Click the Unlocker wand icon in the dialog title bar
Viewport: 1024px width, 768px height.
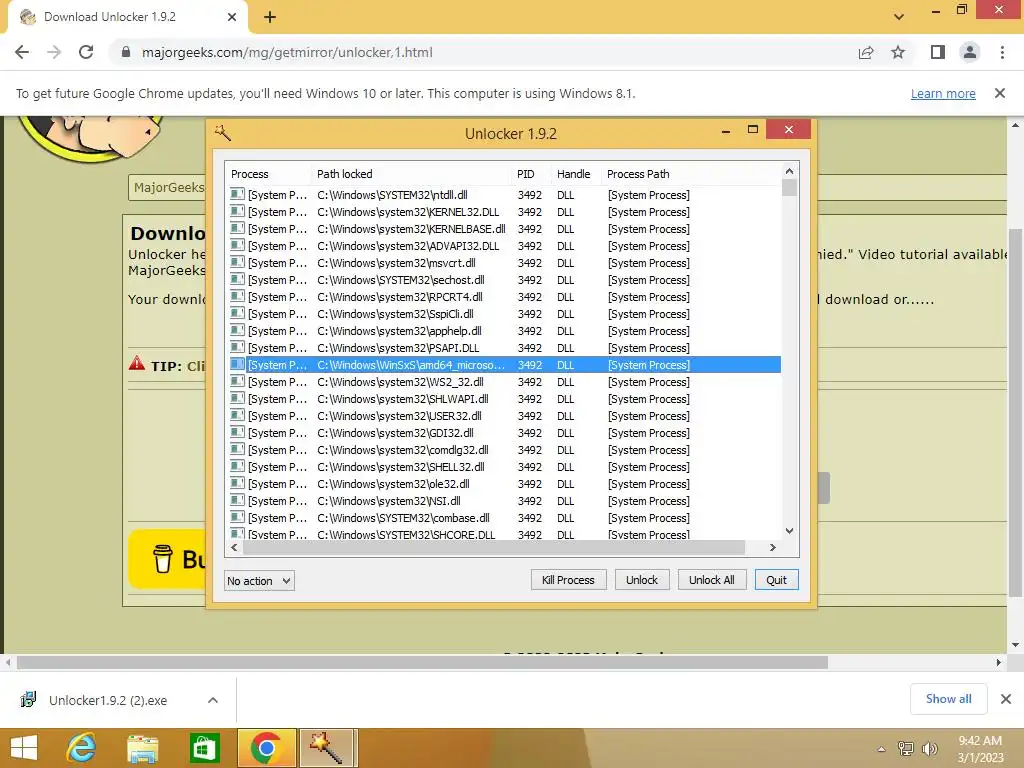pyautogui.click(x=223, y=133)
